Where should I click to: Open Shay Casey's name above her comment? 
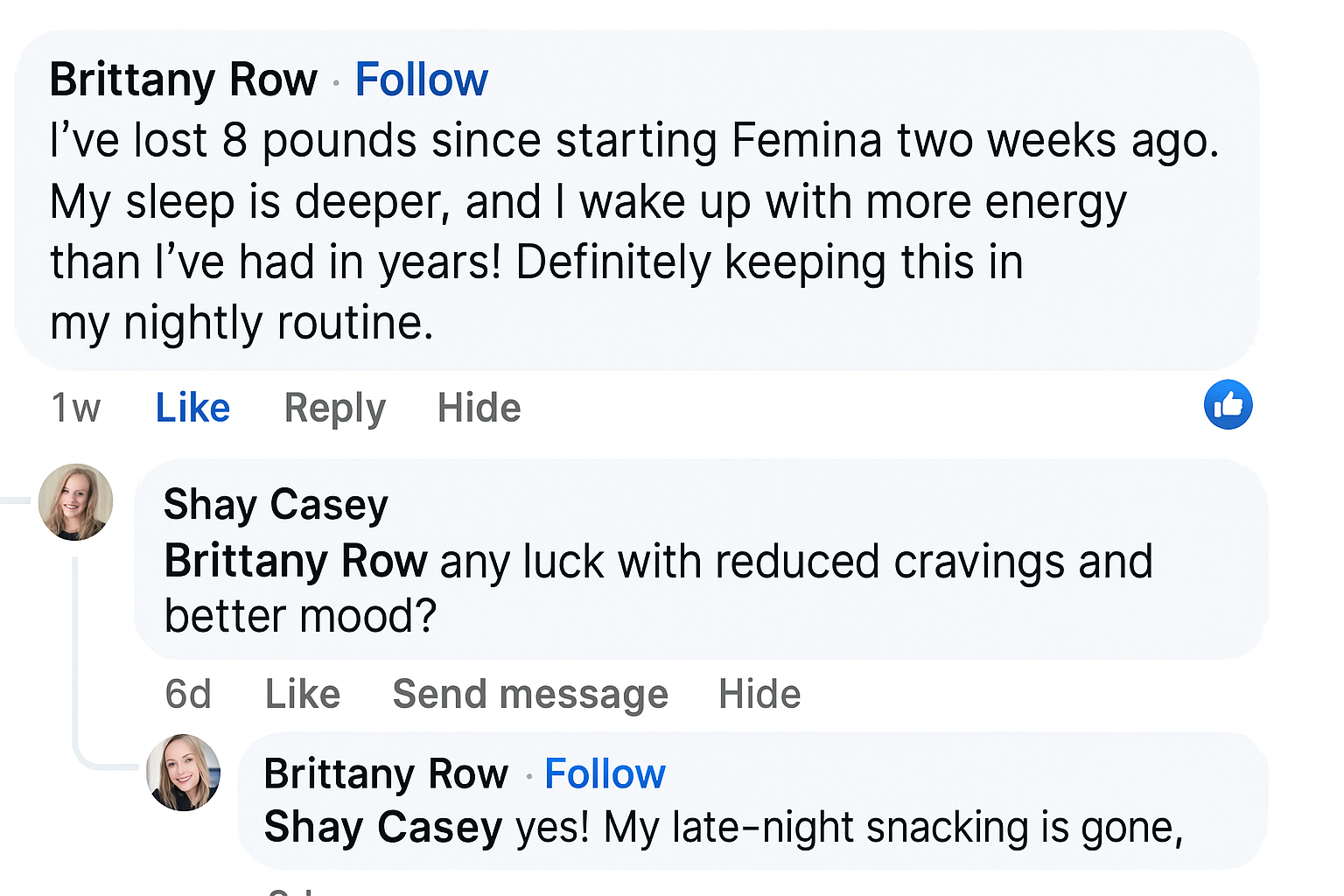tap(276, 505)
